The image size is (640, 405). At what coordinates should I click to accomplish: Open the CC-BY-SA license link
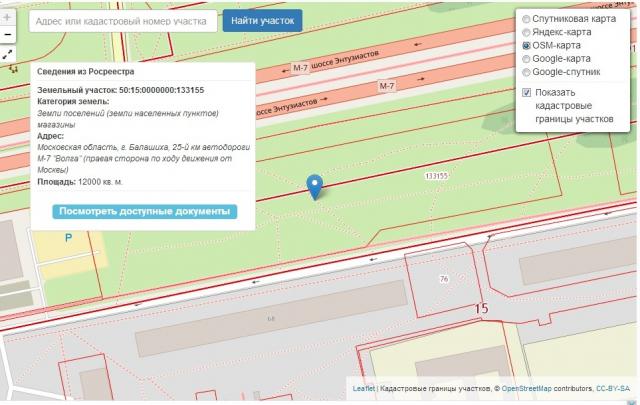[613, 388]
